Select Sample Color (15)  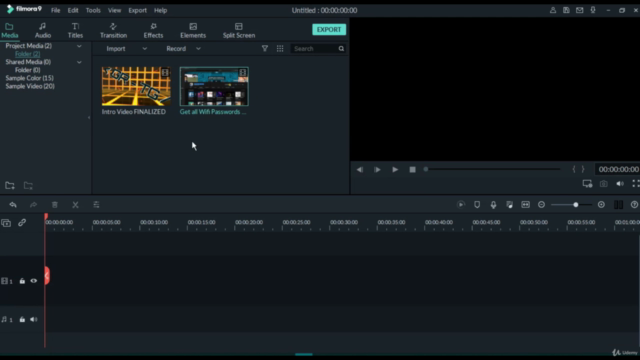(x=29, y=78)
